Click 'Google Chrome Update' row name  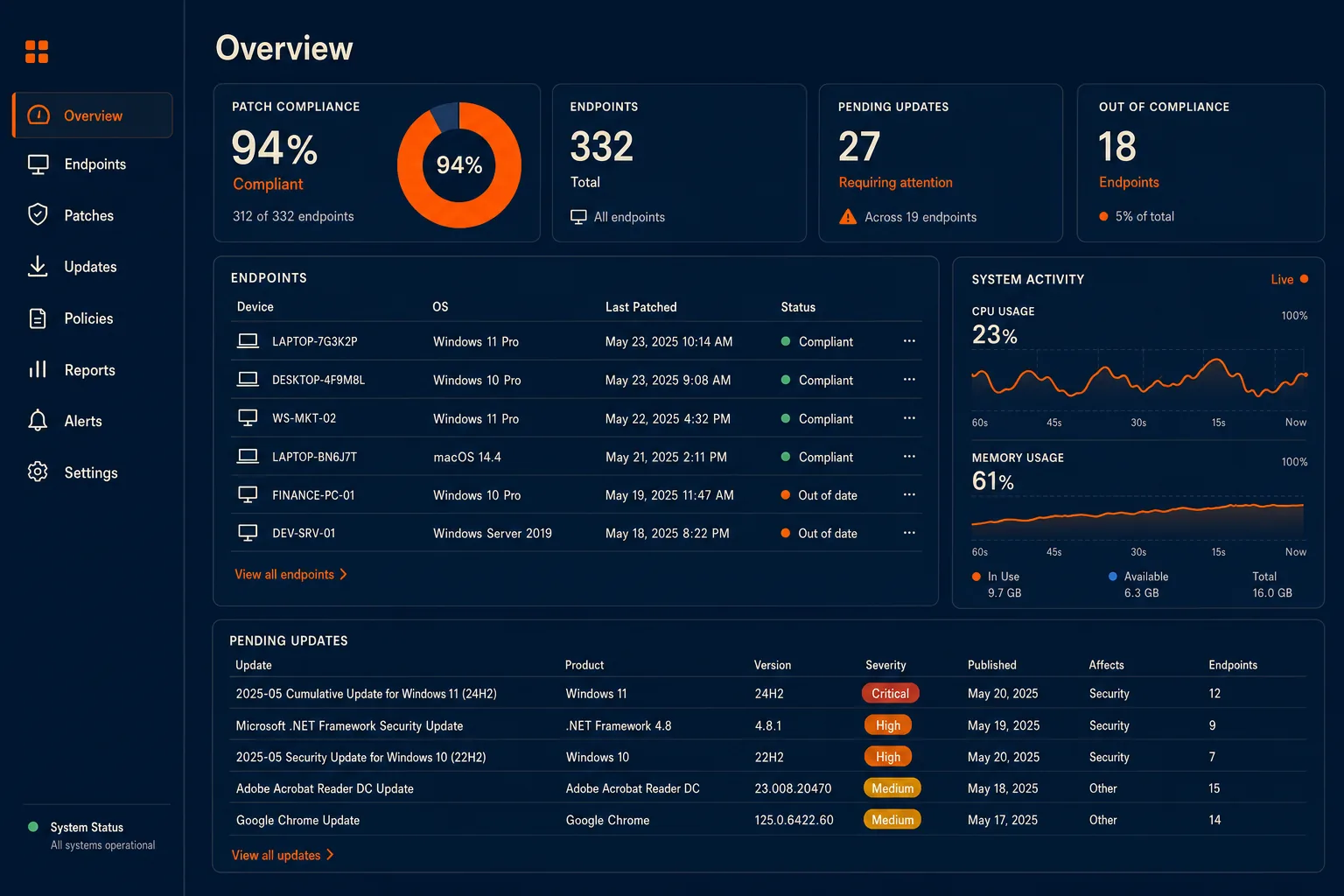coord(297,820)
